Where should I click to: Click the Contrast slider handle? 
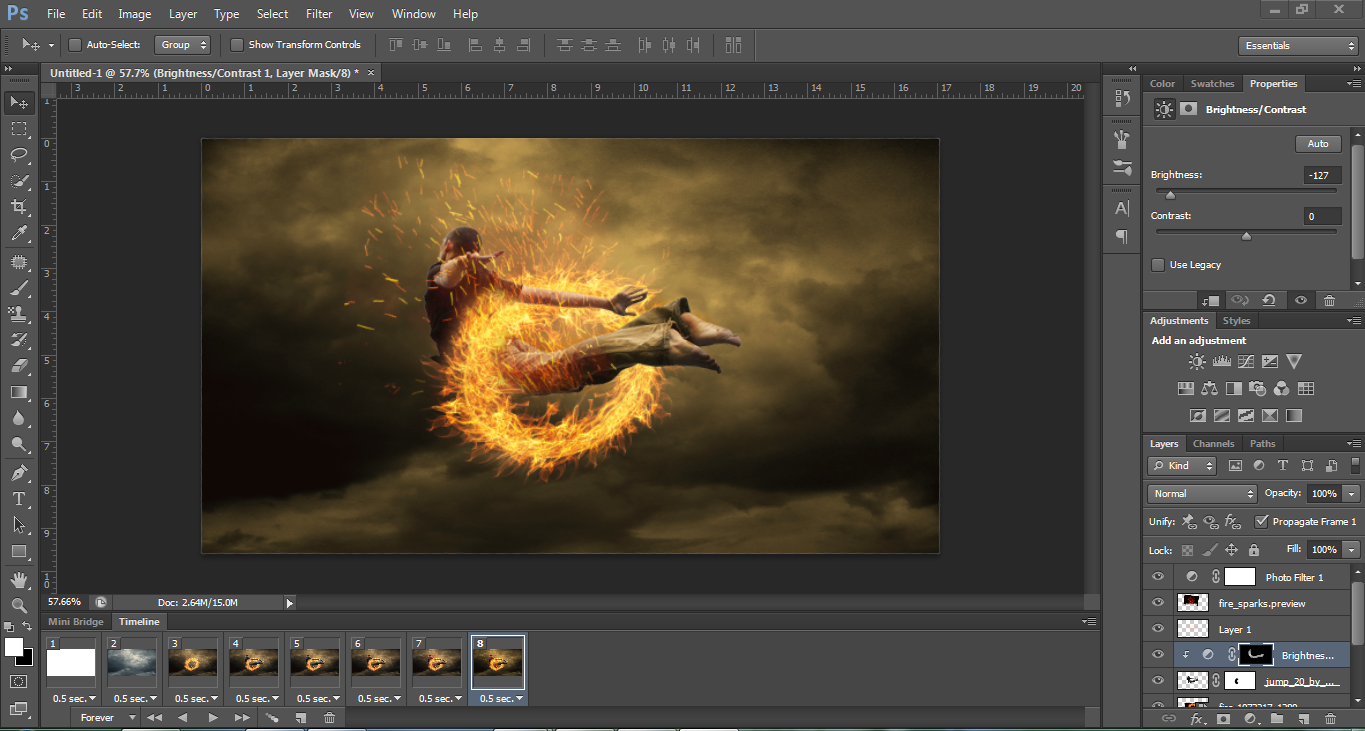(x=1246, y=236)
